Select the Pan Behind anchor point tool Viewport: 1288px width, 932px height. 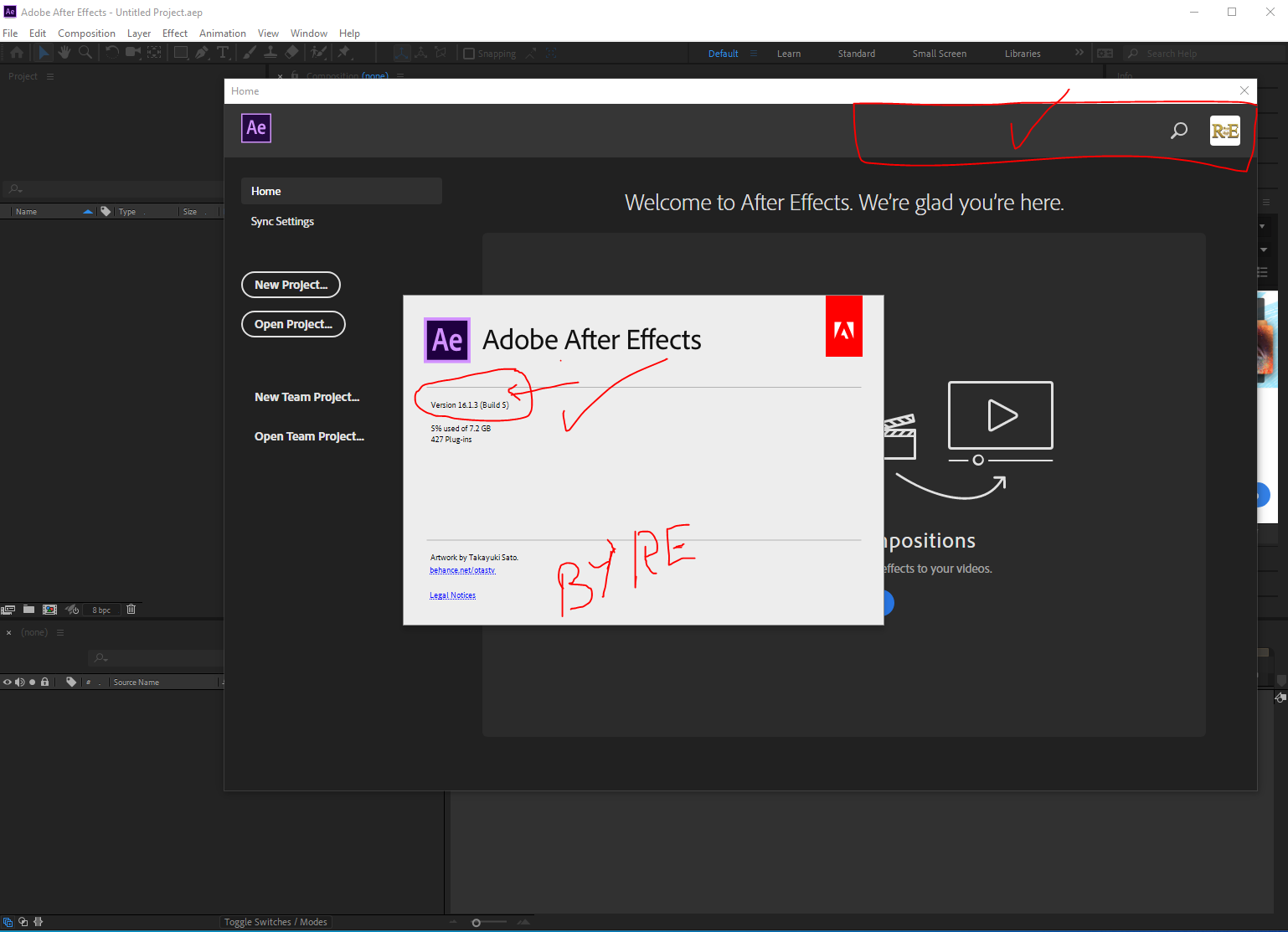tap(155, 53)
